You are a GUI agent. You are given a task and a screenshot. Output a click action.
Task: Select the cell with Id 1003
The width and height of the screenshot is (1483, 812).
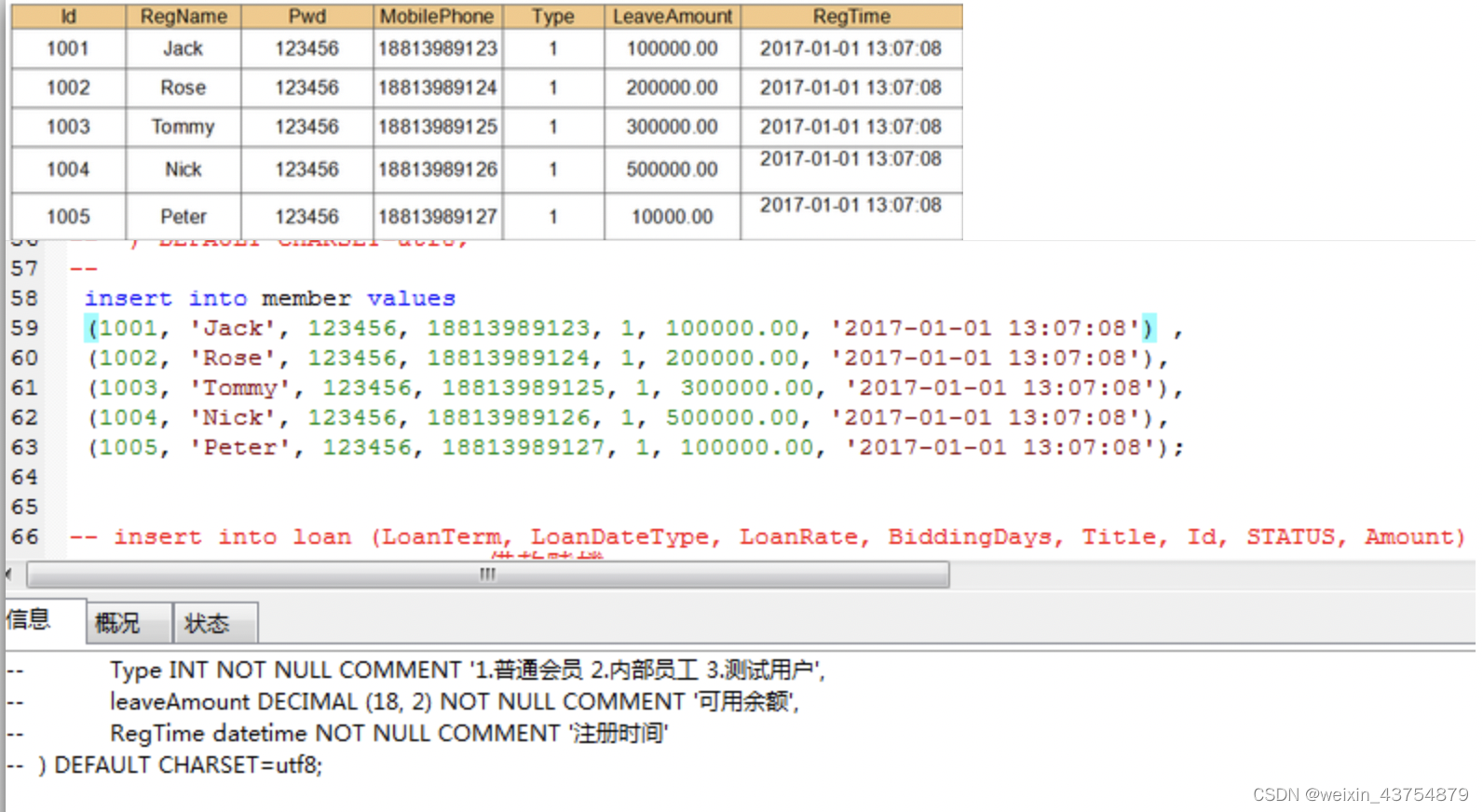click(68, 127)
